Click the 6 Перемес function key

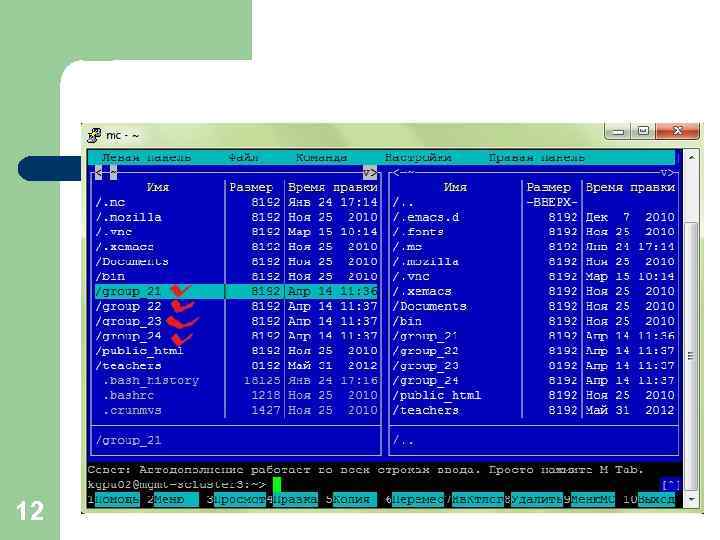pyautogui.click(x=415, y=499)
